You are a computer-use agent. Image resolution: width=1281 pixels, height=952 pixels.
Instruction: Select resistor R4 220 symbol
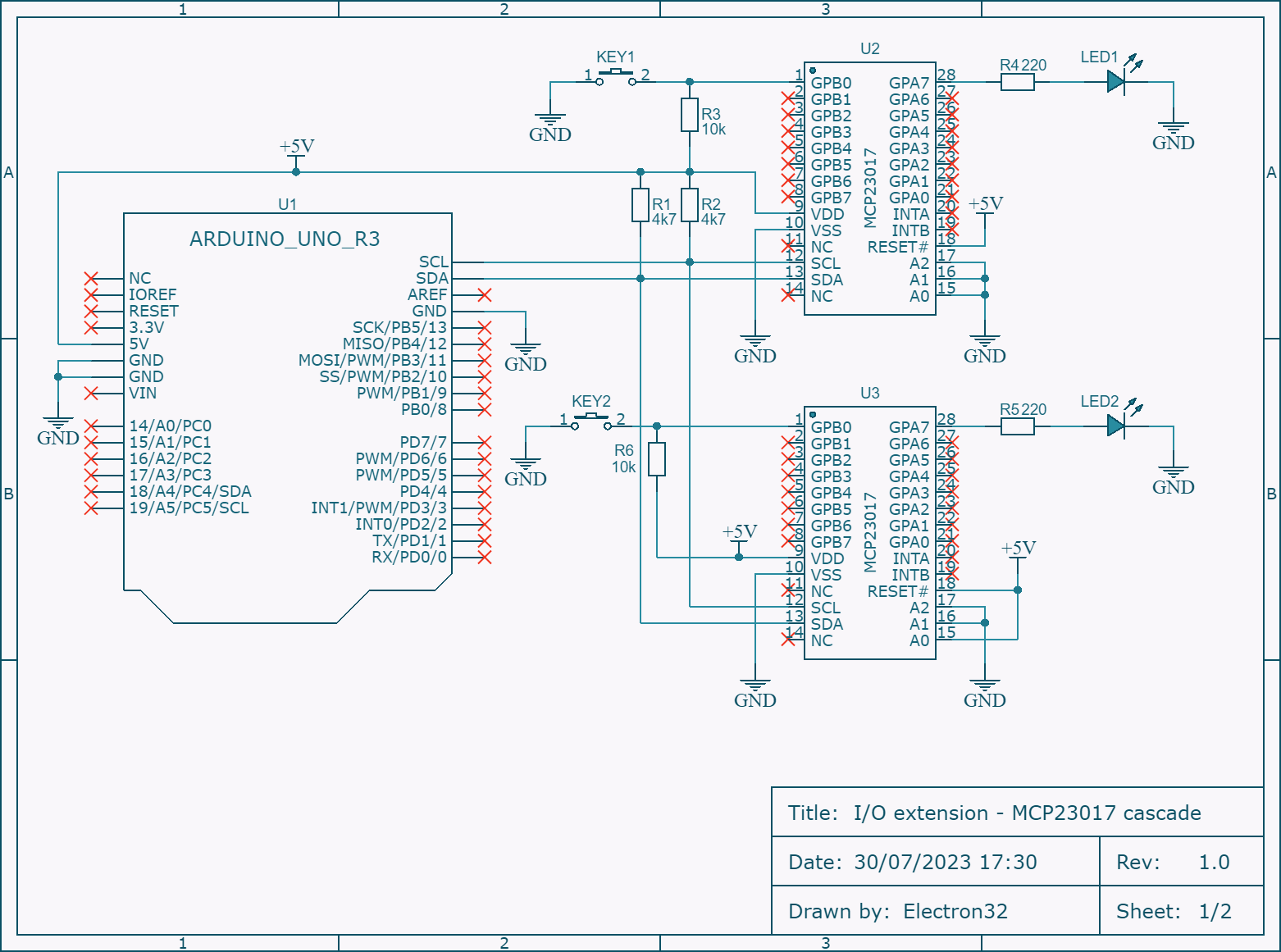point(1017,82)
